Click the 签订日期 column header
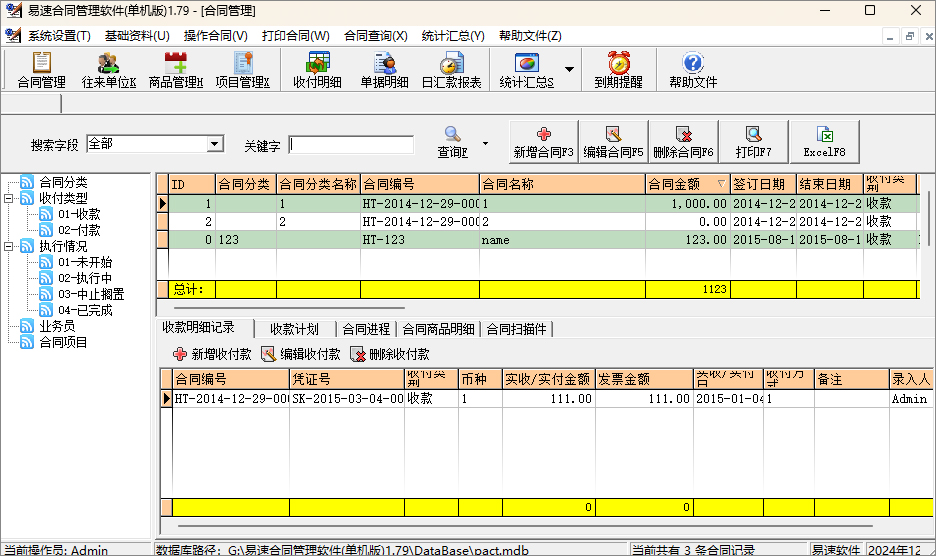This screenshot has height=556, width=936. point(763,184)
